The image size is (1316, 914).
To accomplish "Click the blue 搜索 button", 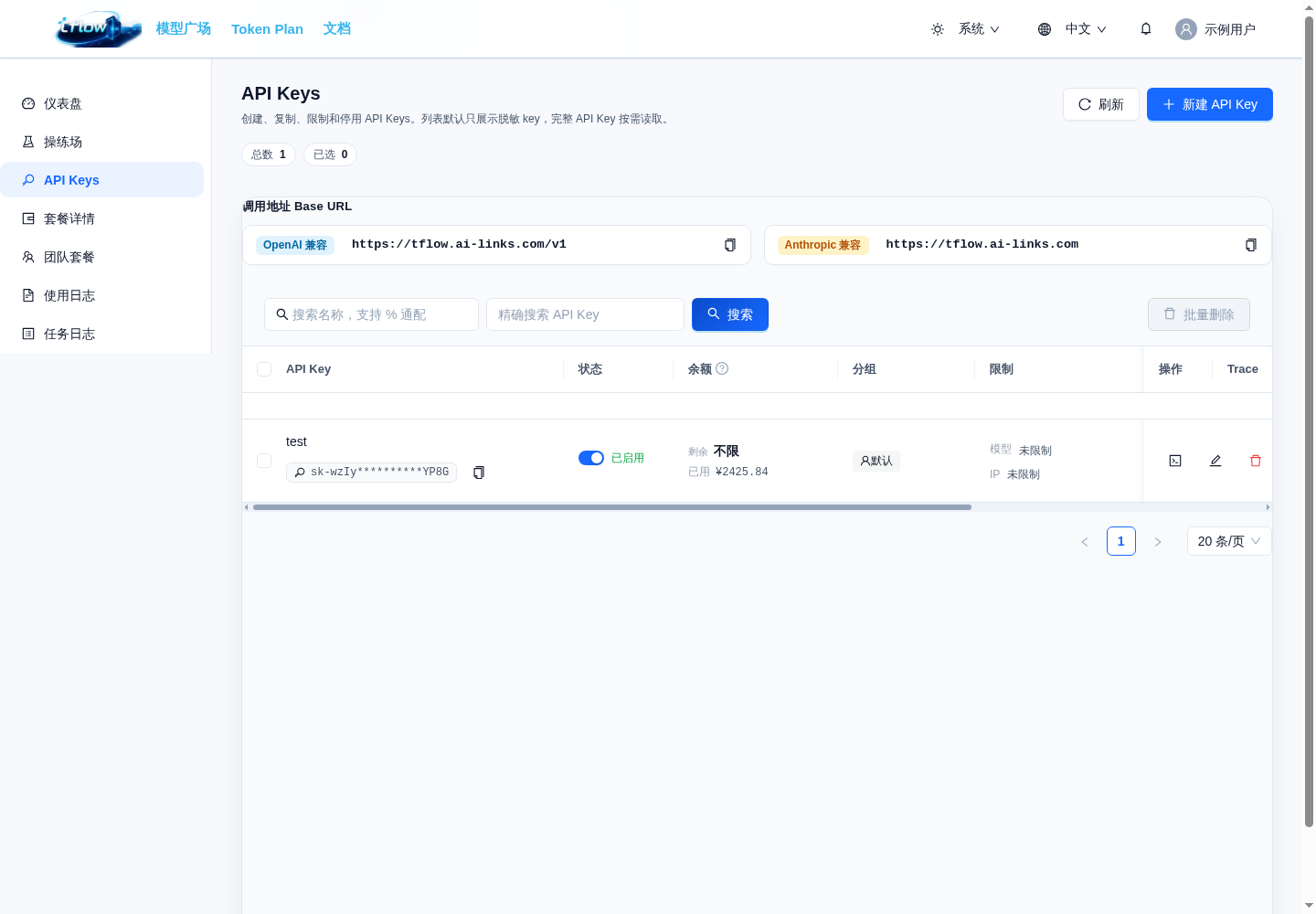I will tap(730, 314).
